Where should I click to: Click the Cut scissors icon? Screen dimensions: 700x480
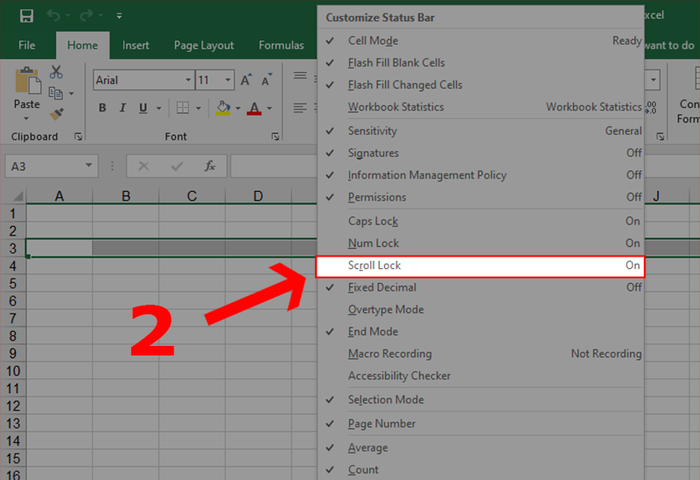click(56, 71)
